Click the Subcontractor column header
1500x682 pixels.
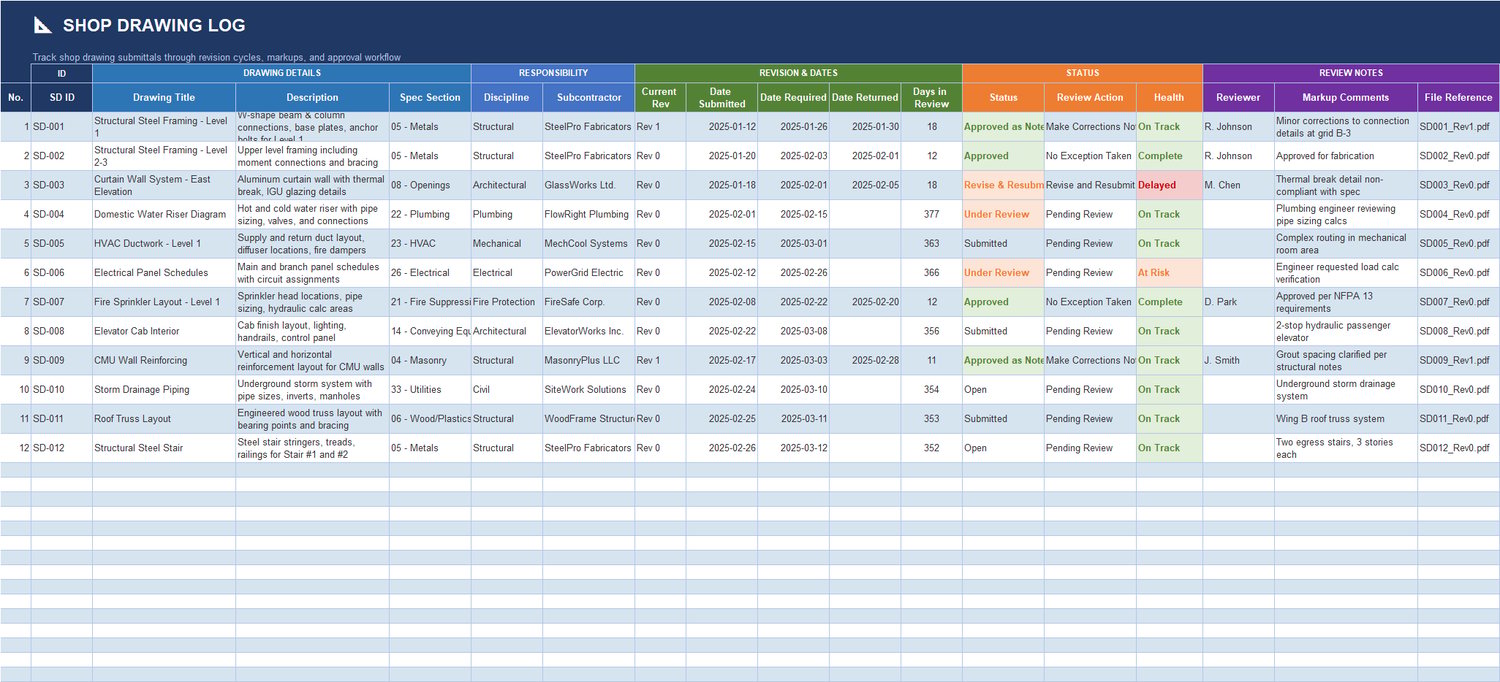point(589,97)
